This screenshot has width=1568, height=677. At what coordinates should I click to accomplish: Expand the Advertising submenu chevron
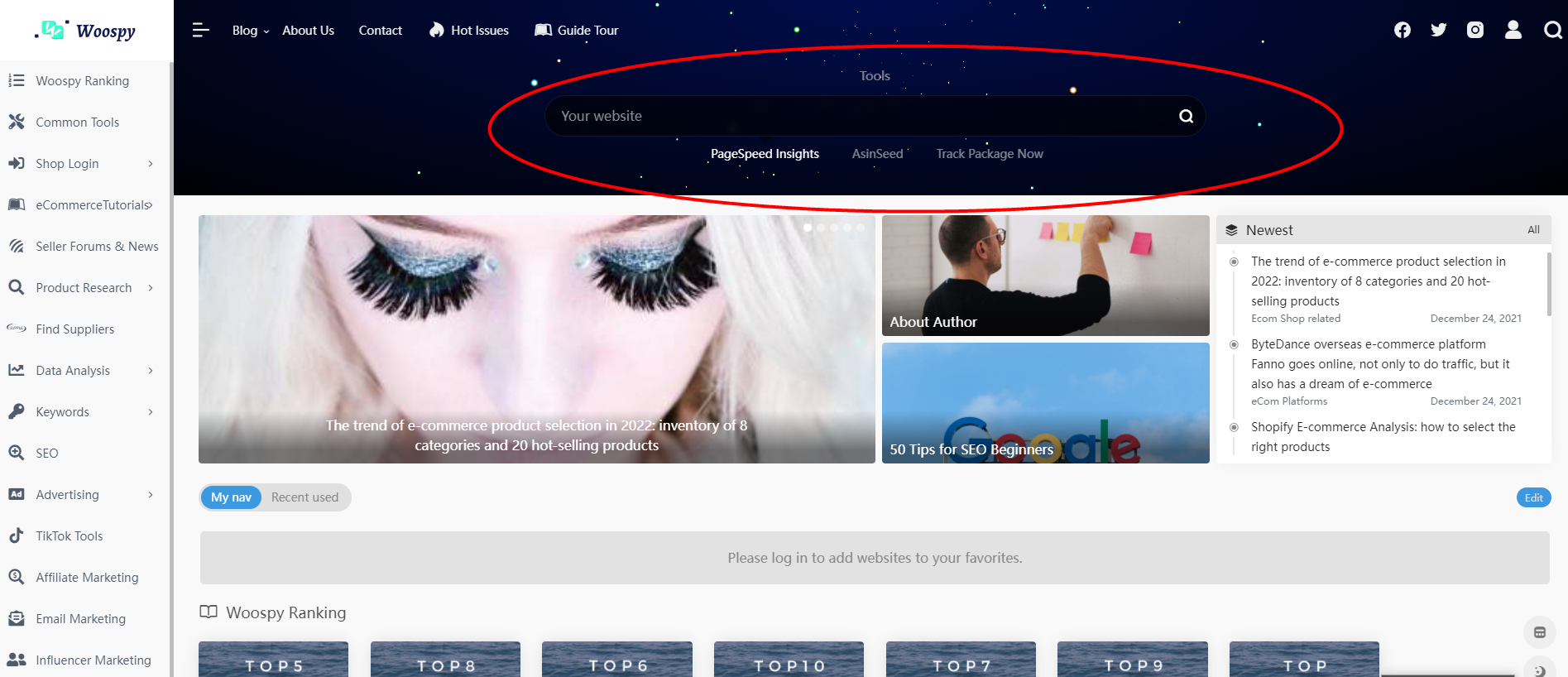click(150, 495)
